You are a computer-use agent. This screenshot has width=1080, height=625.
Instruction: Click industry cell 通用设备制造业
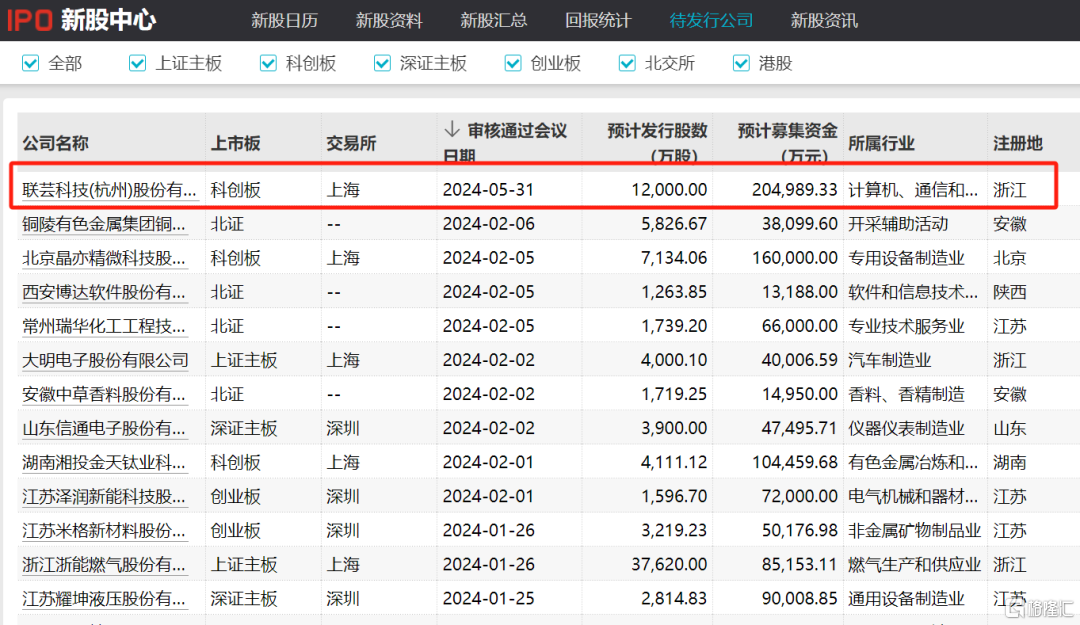coord(906,599)
